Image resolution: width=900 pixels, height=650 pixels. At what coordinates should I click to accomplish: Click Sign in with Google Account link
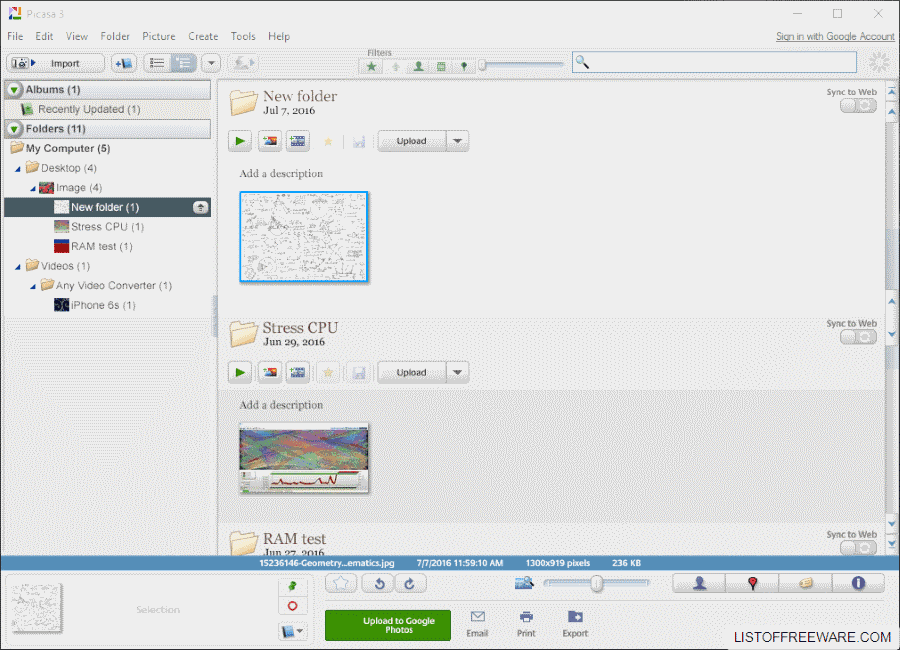[835, 36]
